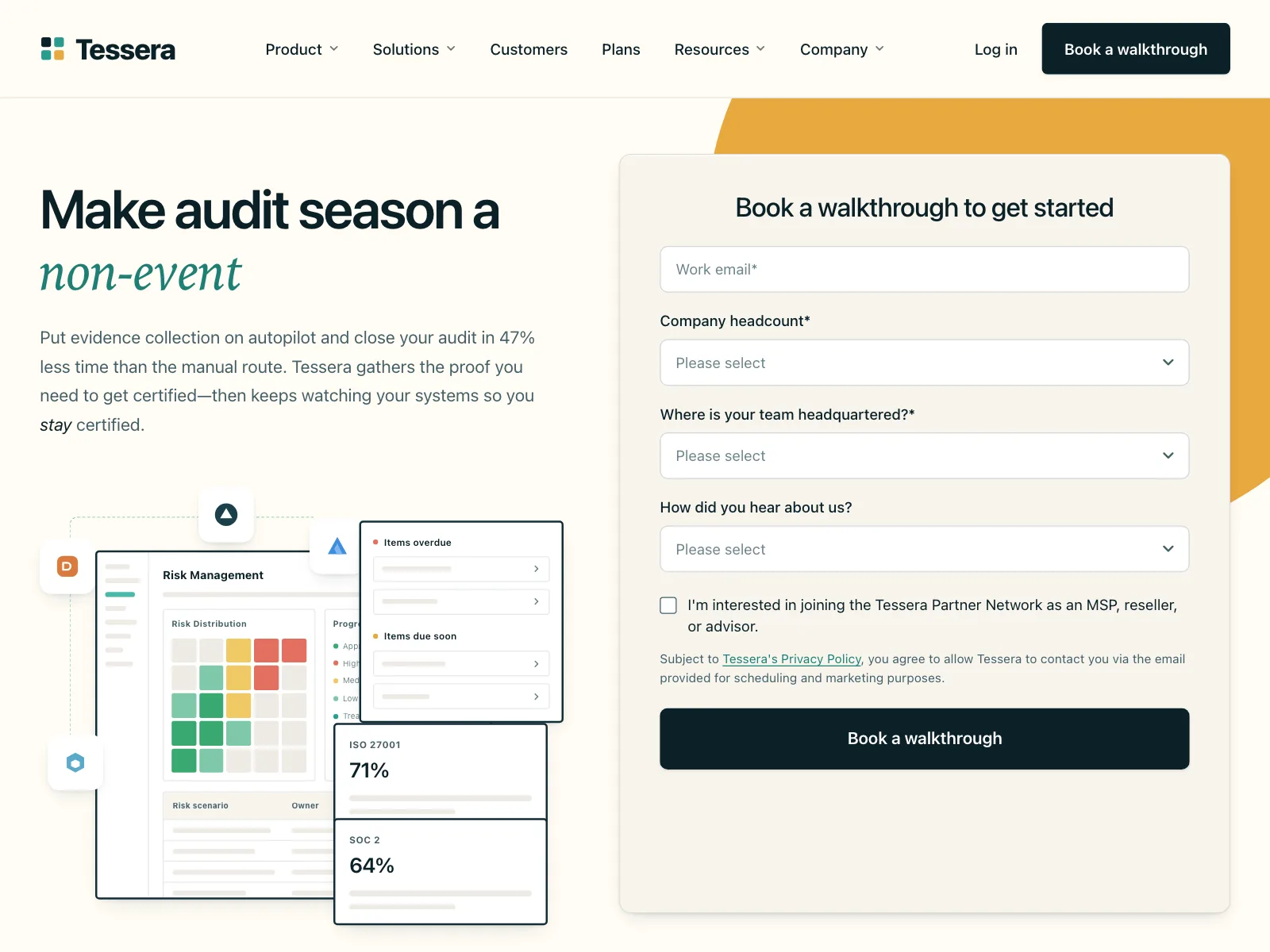Click the progress bar under ISO 27001 71%
This screenshot has height=952, width=1270.
point(441,798)
